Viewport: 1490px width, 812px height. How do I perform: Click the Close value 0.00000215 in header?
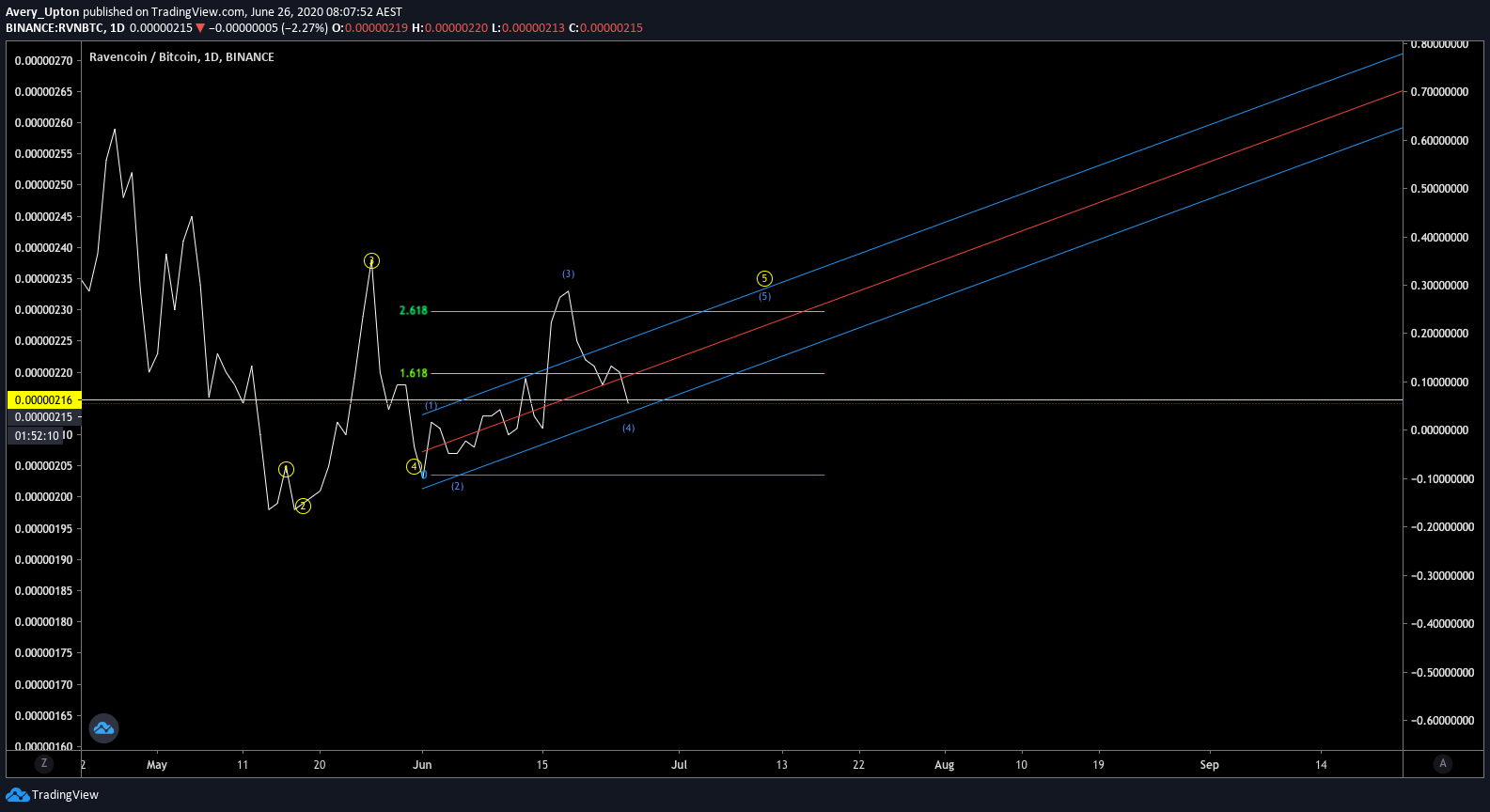coord(611,28)
